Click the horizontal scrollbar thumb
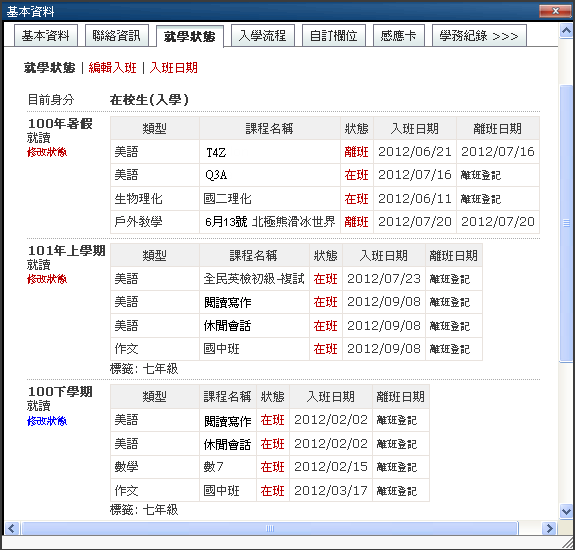This screenshot has width=575, height=550. (x=270, y=528)
